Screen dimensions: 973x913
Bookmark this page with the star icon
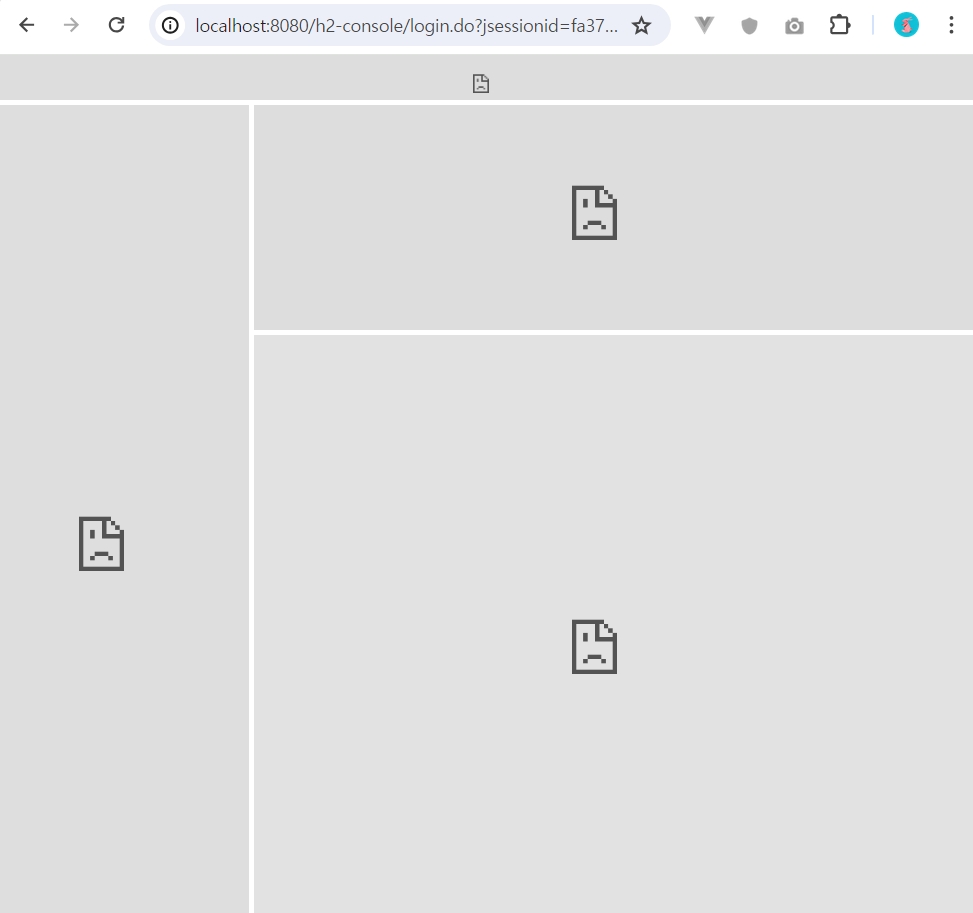point(641,25)
